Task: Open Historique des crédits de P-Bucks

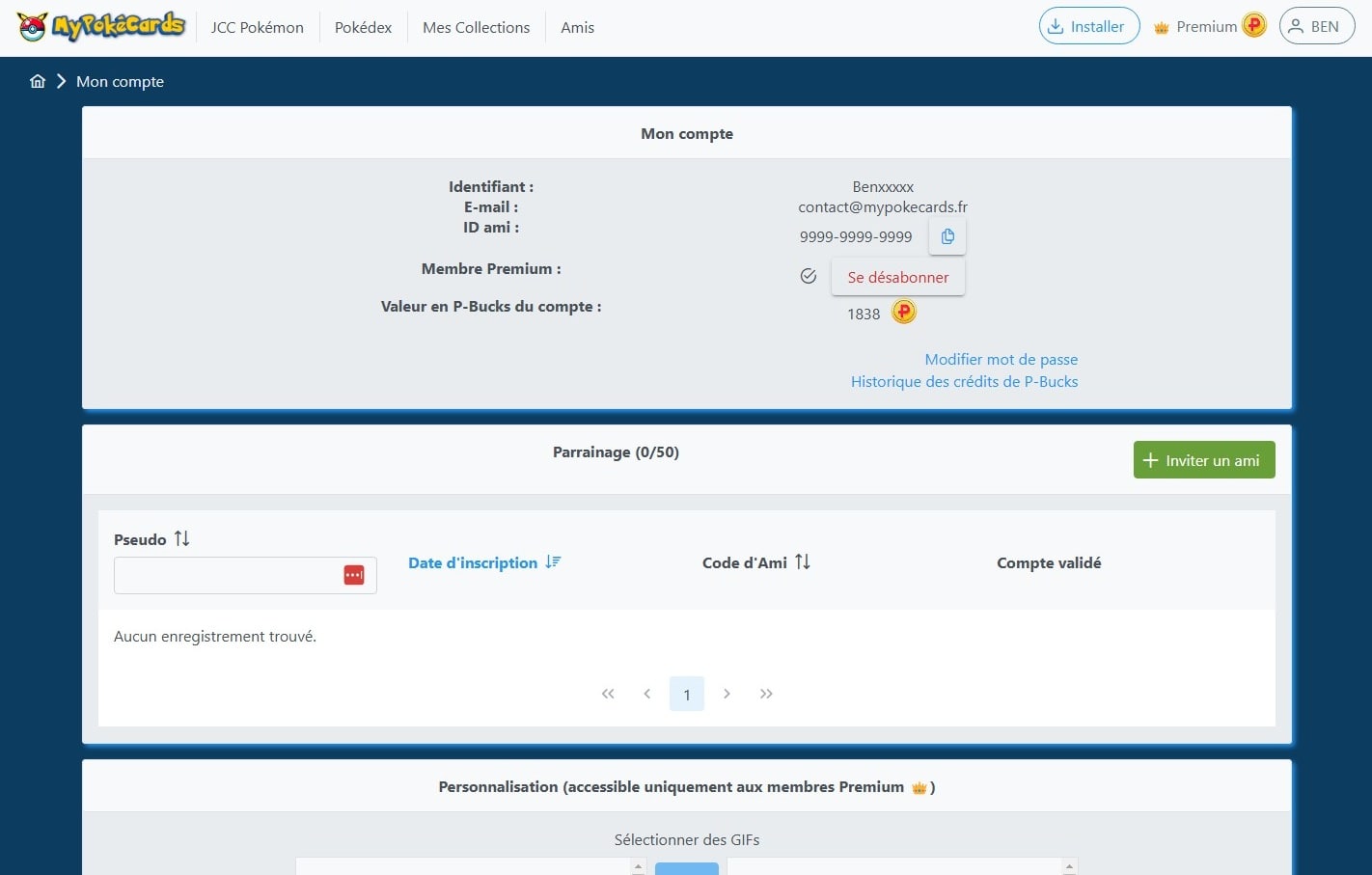Action: click(x=964, y=381)
